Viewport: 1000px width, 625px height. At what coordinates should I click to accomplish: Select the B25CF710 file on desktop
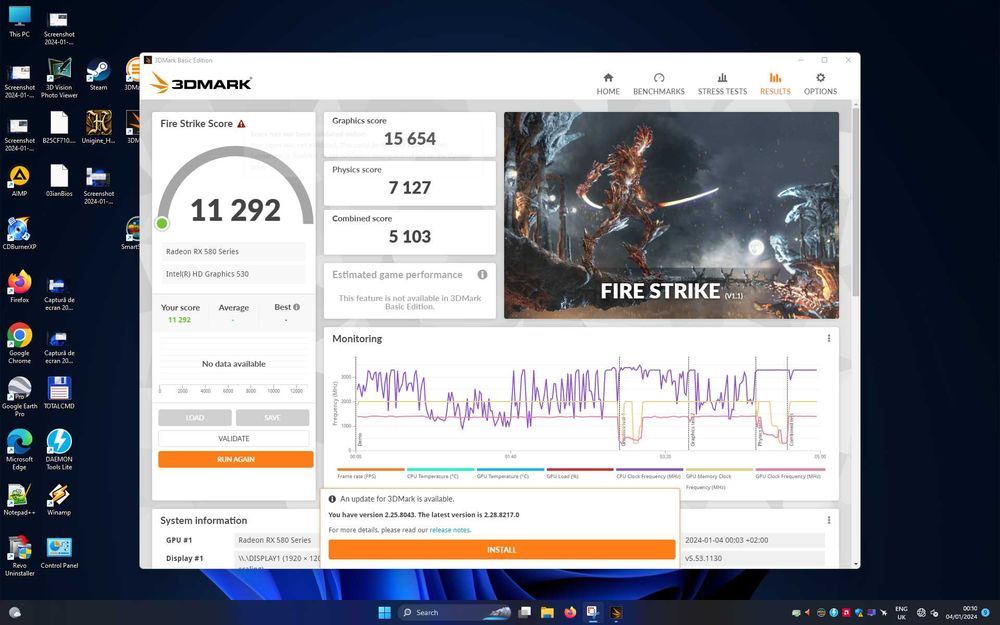coord(59,128)
